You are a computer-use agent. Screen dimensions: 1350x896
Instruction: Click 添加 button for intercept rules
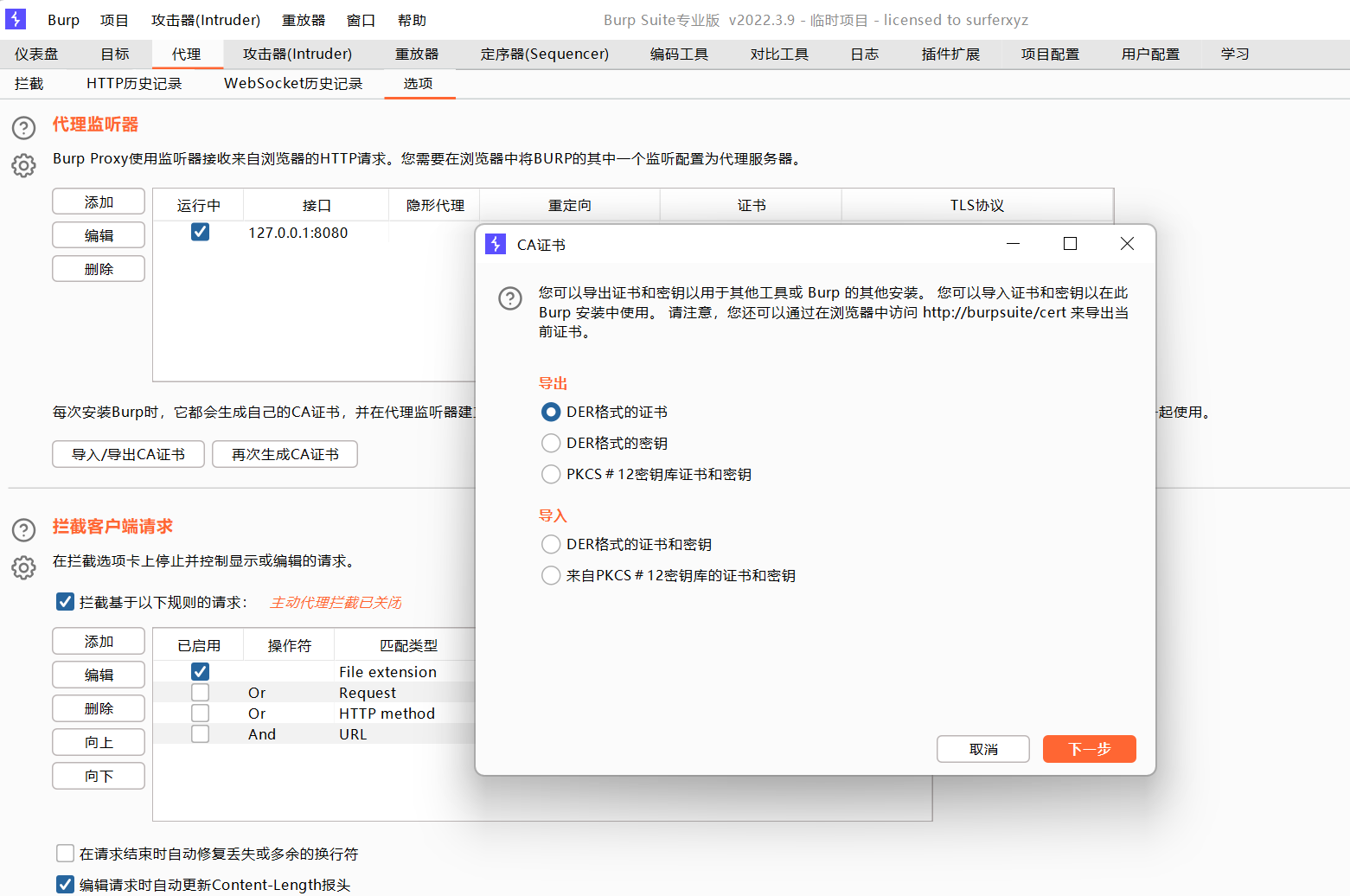[99, 641]
